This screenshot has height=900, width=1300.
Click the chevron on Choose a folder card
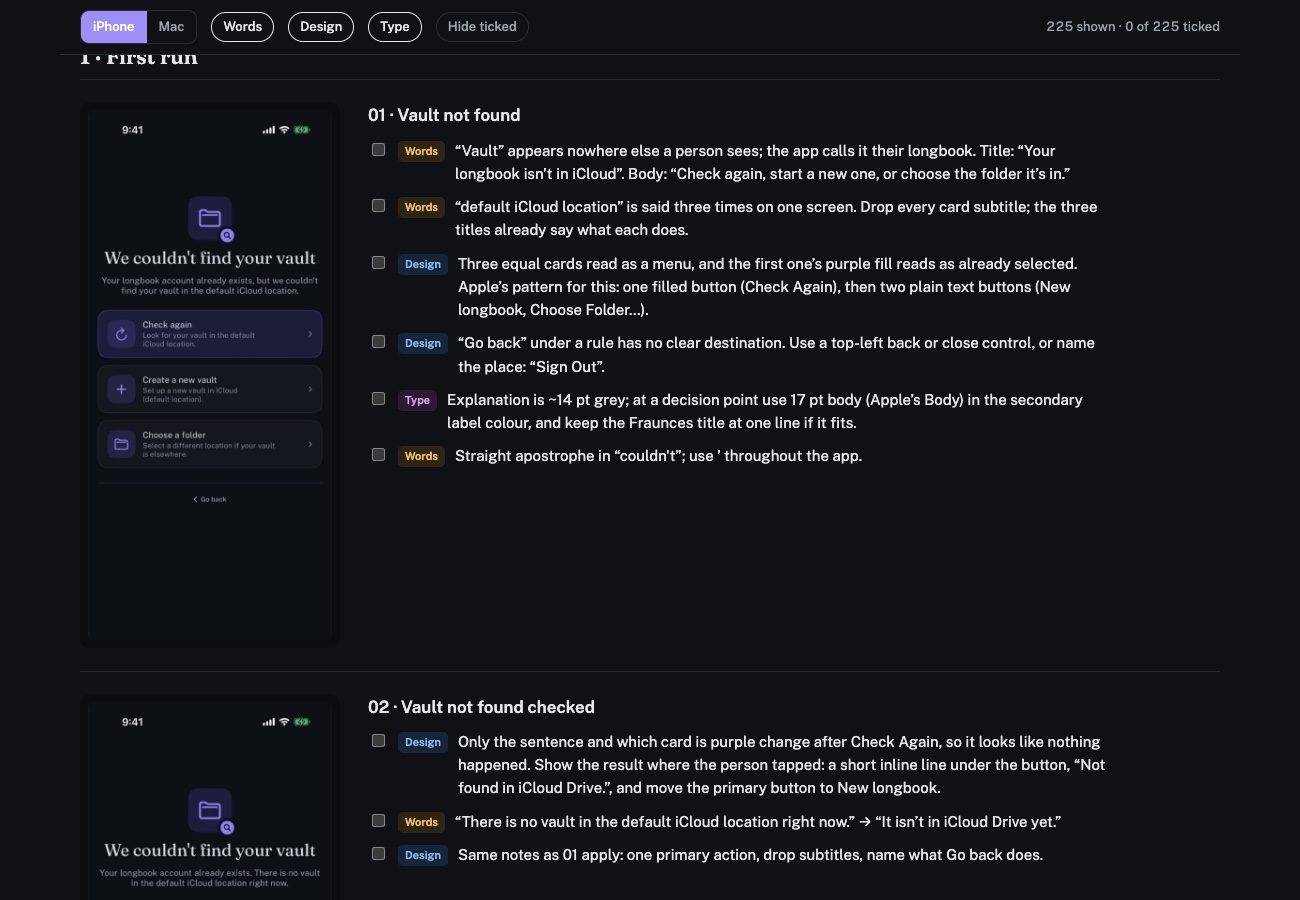(x=309, y=444)
